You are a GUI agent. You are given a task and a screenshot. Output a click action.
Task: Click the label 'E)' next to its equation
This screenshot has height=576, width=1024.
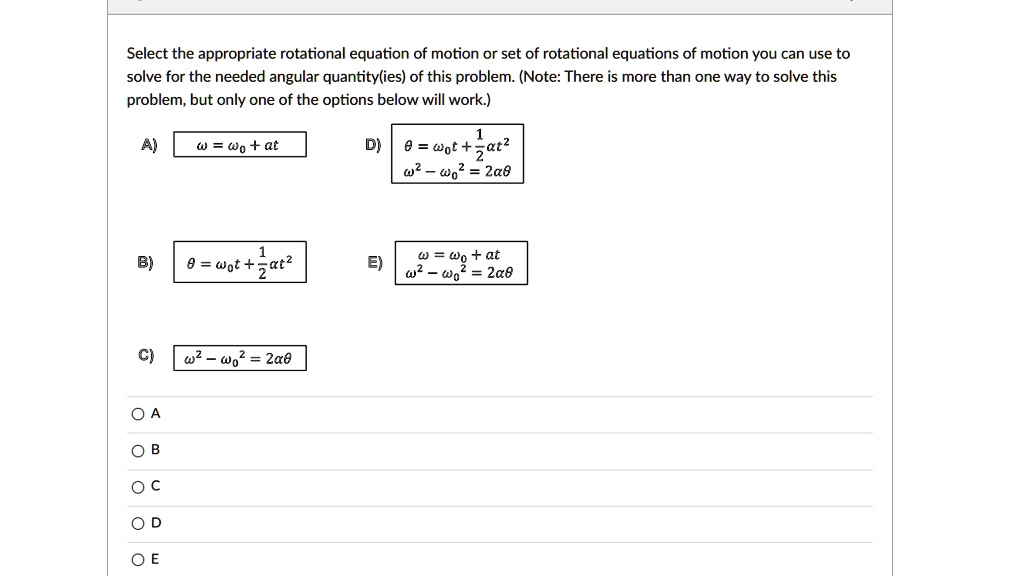[x=374, y=261]
